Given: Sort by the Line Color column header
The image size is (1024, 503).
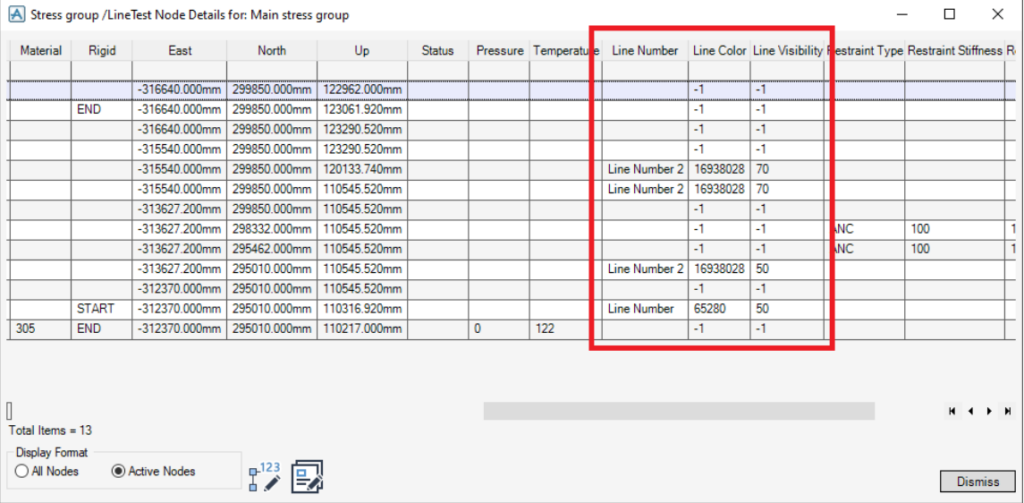Looking at the screenshot, I should [719, 50].
